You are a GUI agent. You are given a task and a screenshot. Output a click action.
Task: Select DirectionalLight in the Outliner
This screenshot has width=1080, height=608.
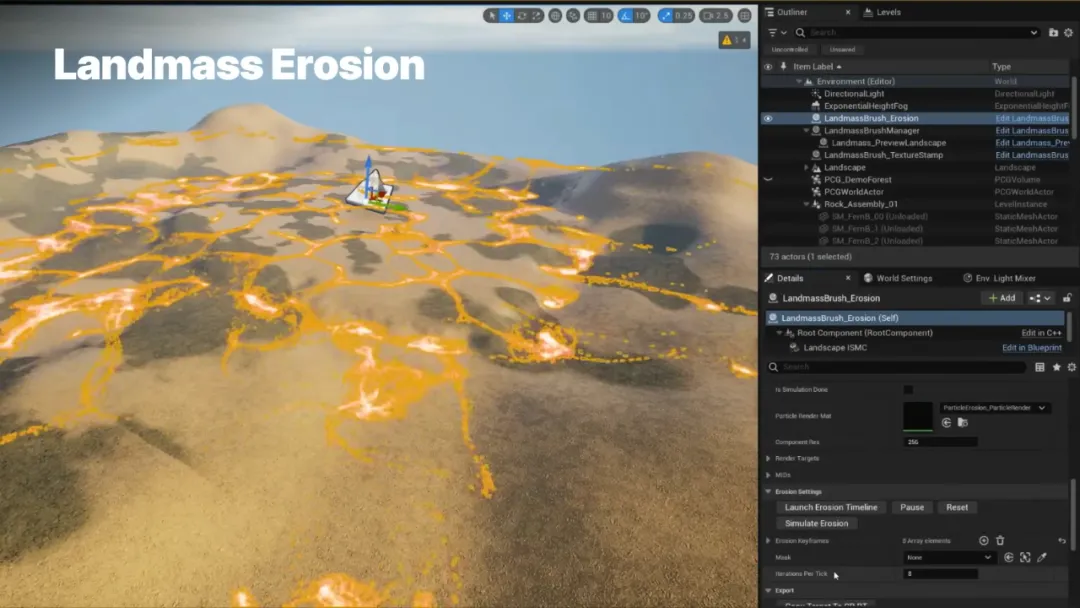854,94
